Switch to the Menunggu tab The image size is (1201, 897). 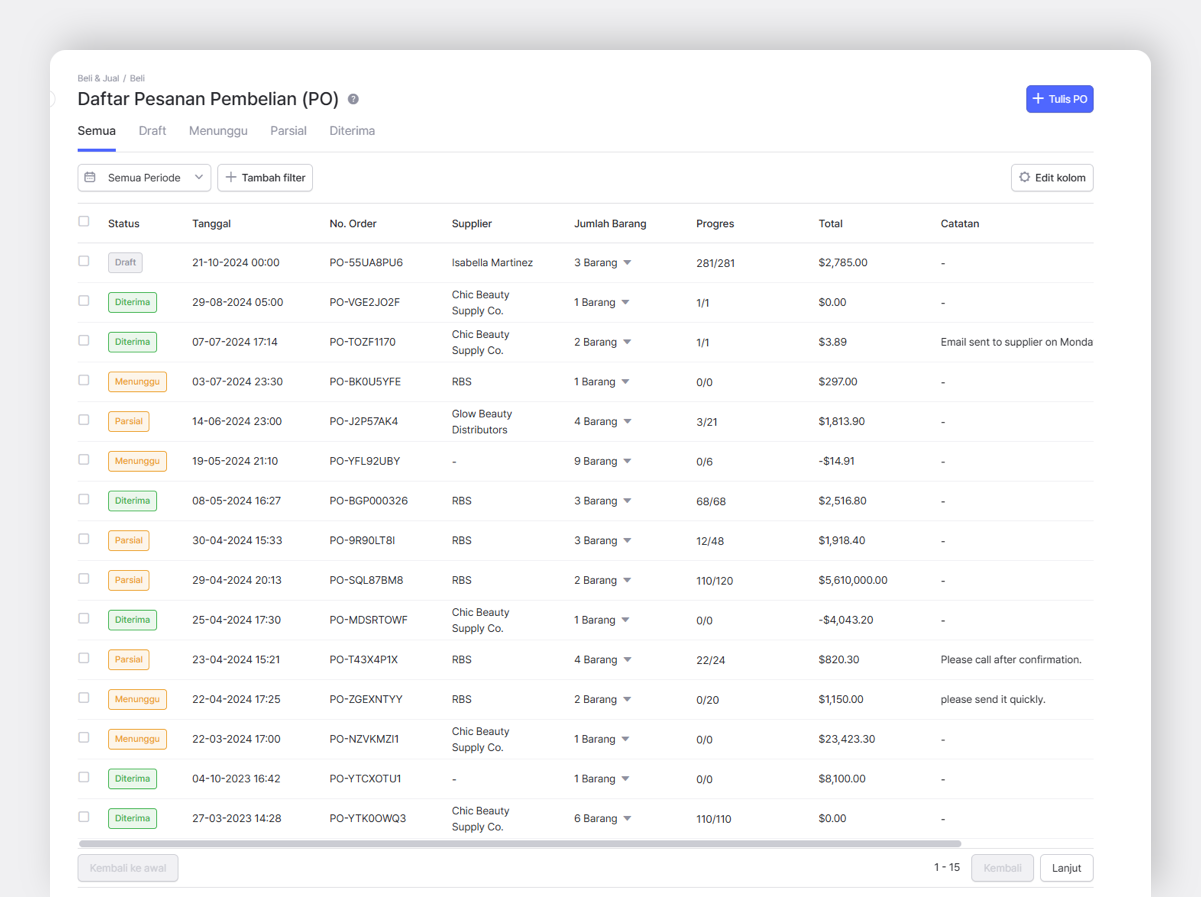click(x=218, y=131)
